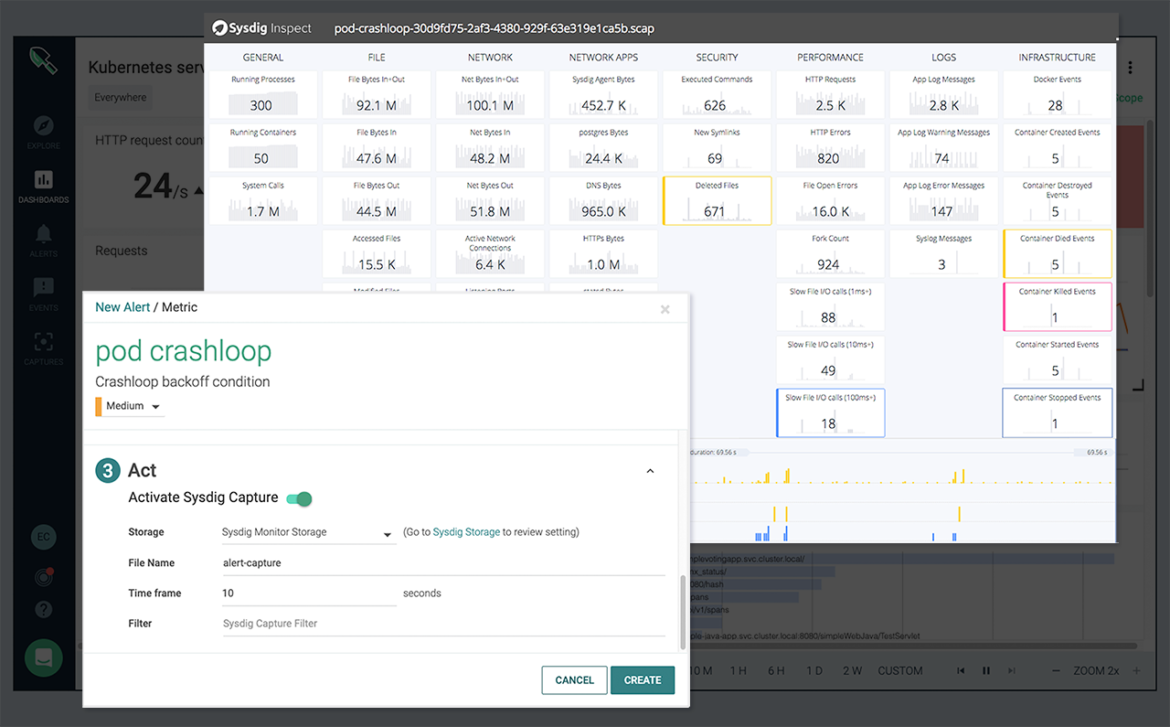The width and height of the screenshot is (1170, 727).
Task: Click the CREATE button
Action: click(x=642, y=680)
